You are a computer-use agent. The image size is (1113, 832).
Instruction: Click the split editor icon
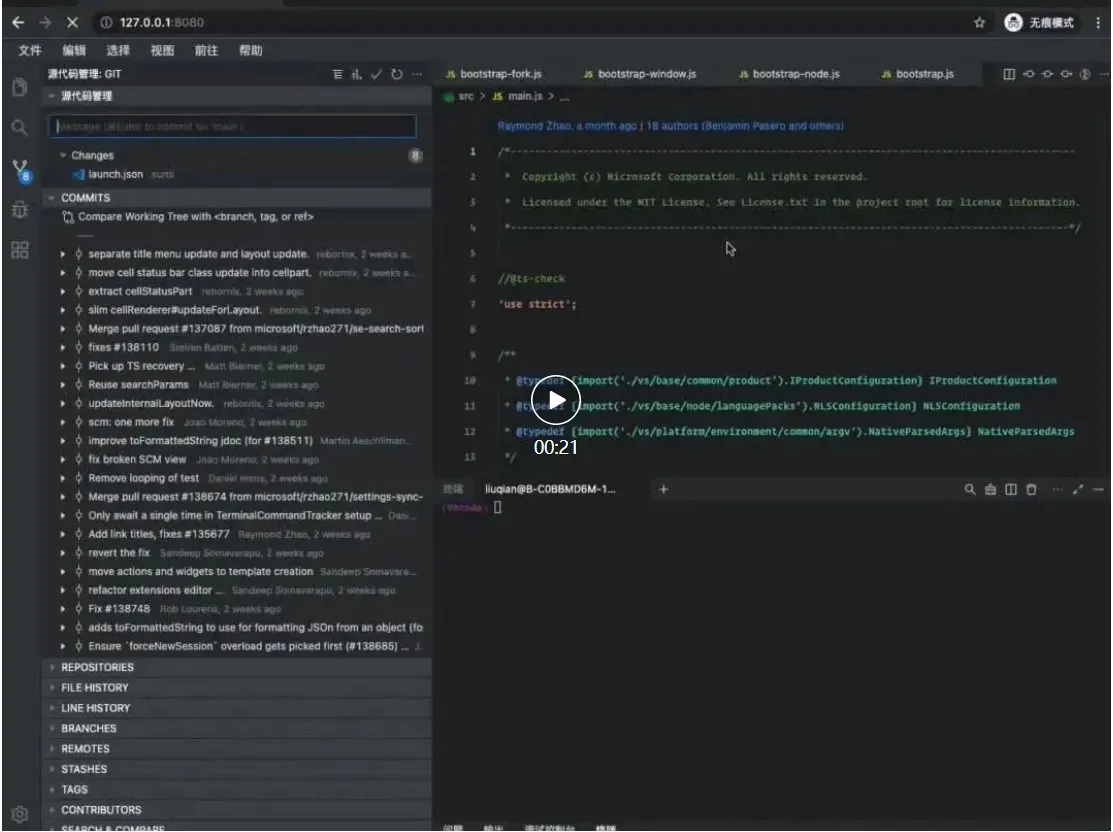point(1009,74)
